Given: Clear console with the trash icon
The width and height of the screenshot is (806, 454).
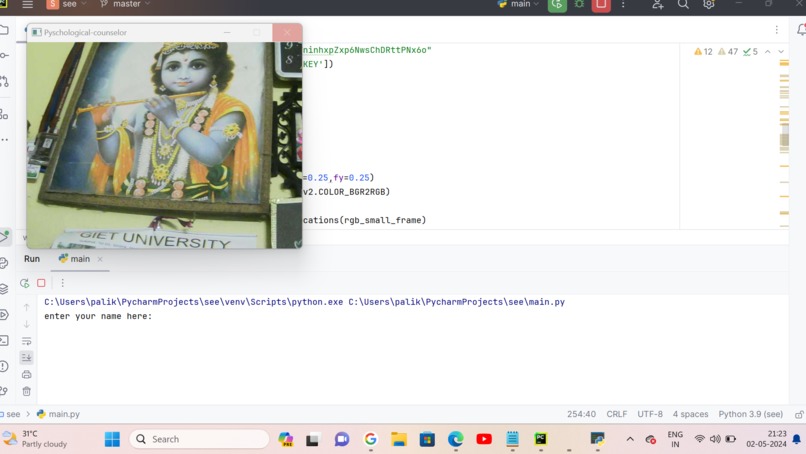Looking at the screenshot, I should tap(27, 391).
